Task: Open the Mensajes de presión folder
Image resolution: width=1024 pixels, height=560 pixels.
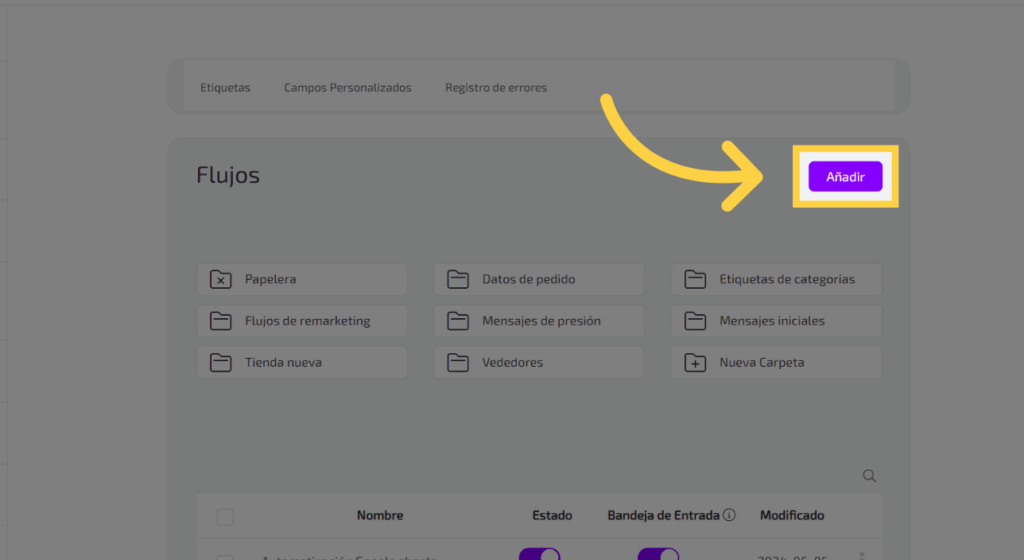Action: coord(538,321)
